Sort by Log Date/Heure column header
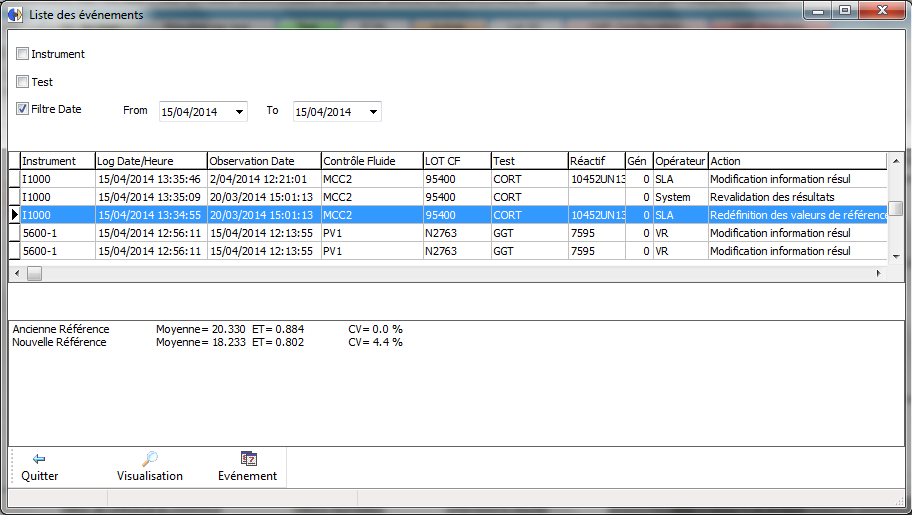The height and width of the screenshot is (515, 912). pyautogui.click(x=151, y=161)
